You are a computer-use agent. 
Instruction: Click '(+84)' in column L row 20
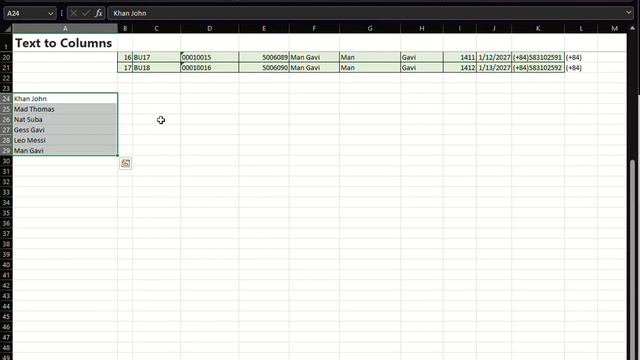tap(581, 57)
